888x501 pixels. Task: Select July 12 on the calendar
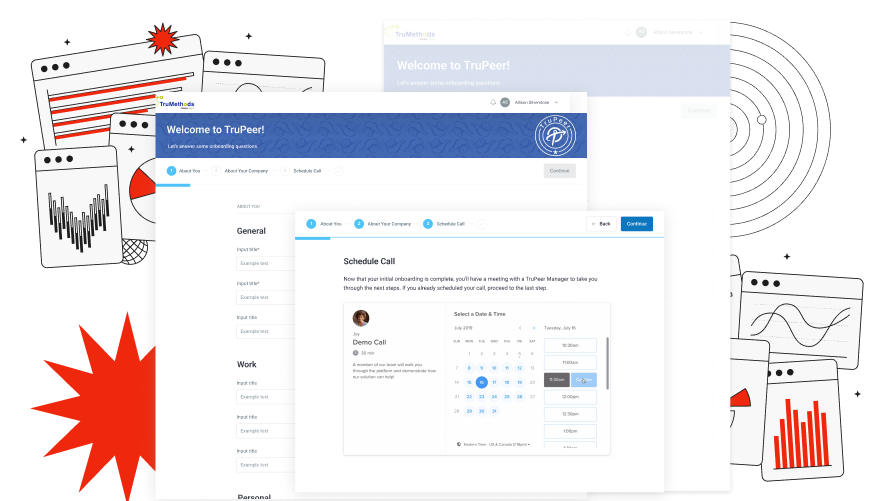pos(519,368)
